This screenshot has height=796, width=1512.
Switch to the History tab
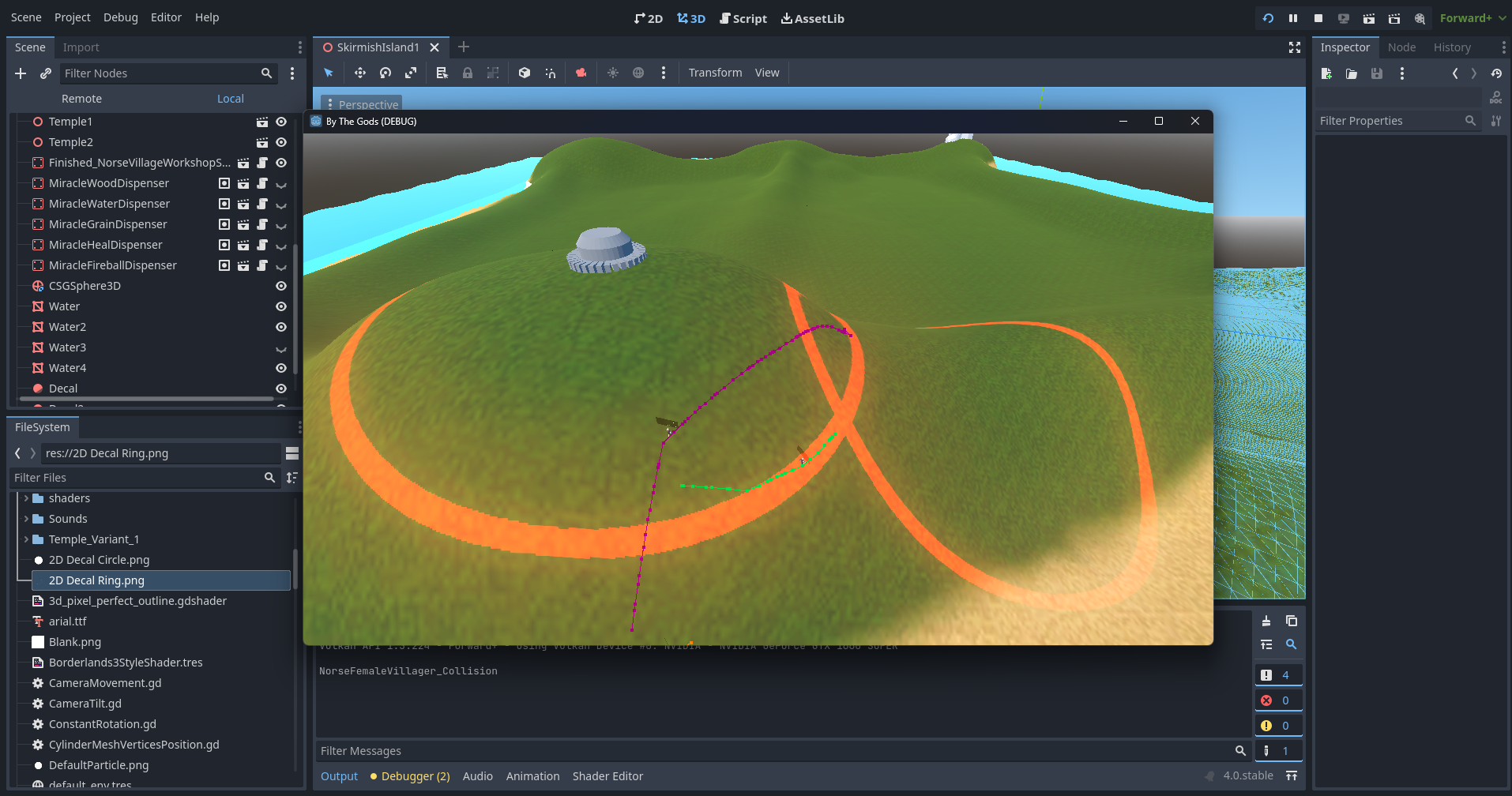click(1452, 47)
